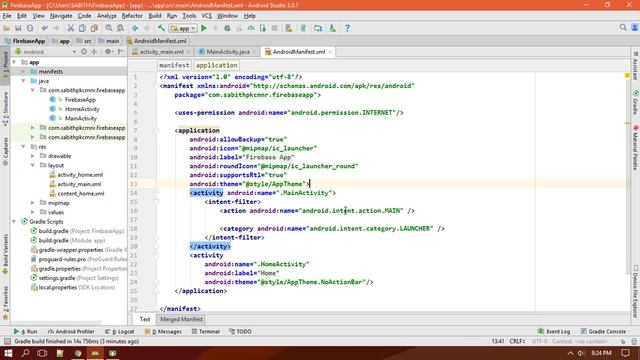The height and width of the screenshot is (360, 640).
Task: Click Search Everywhere magnifier at top right
Action: pyautogui.click(x=623, y=27)
